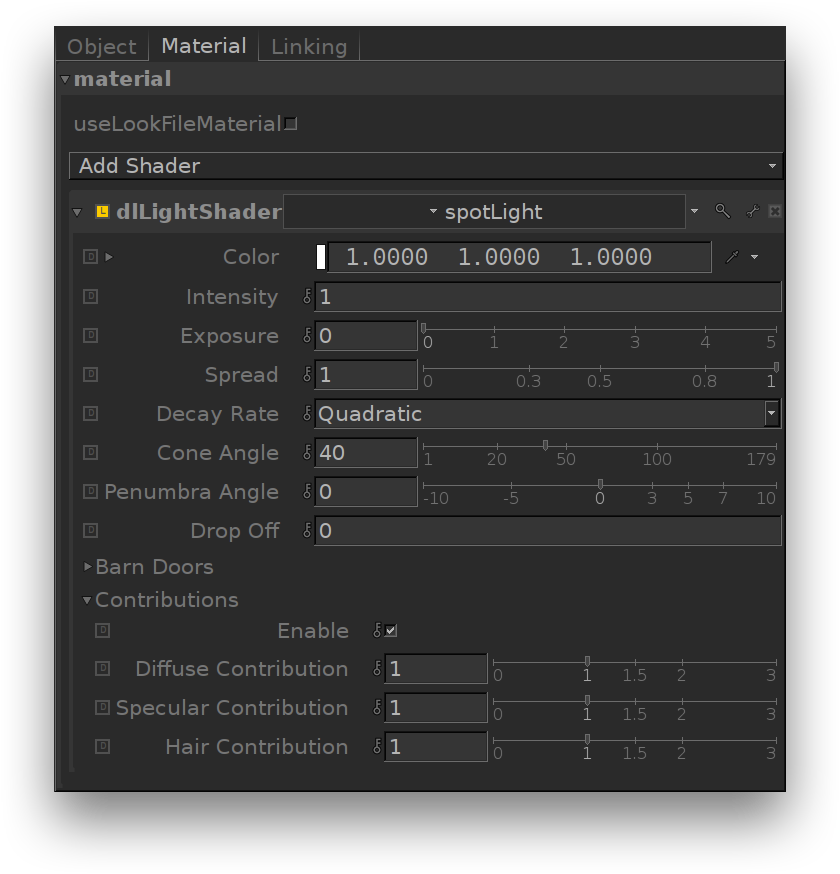This screenshot has width=840, height=874.
Task: Open the Add Shader dropdown
Action: 425,166
